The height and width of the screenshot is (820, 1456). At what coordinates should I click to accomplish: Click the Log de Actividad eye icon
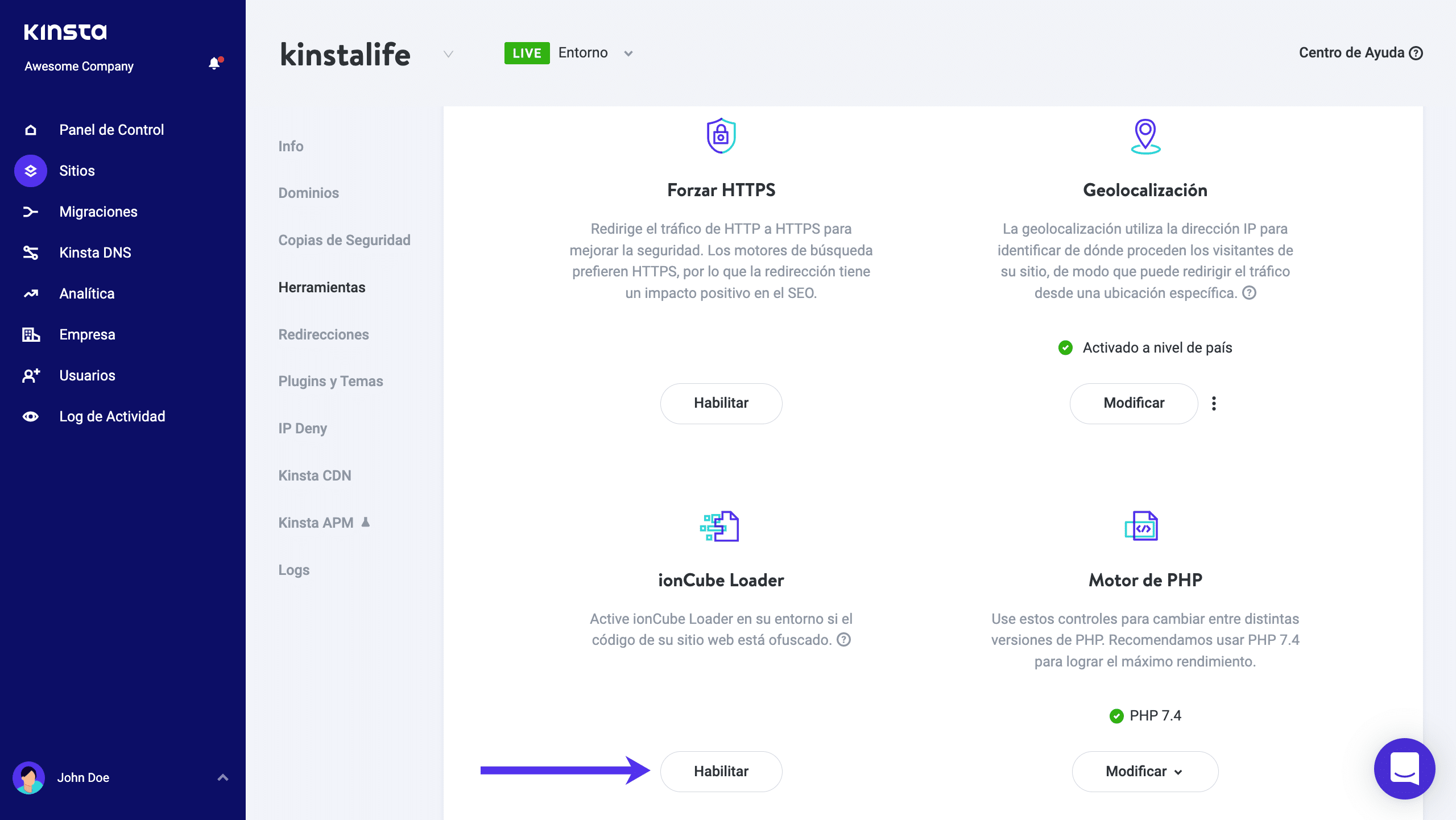click(31, 416)
